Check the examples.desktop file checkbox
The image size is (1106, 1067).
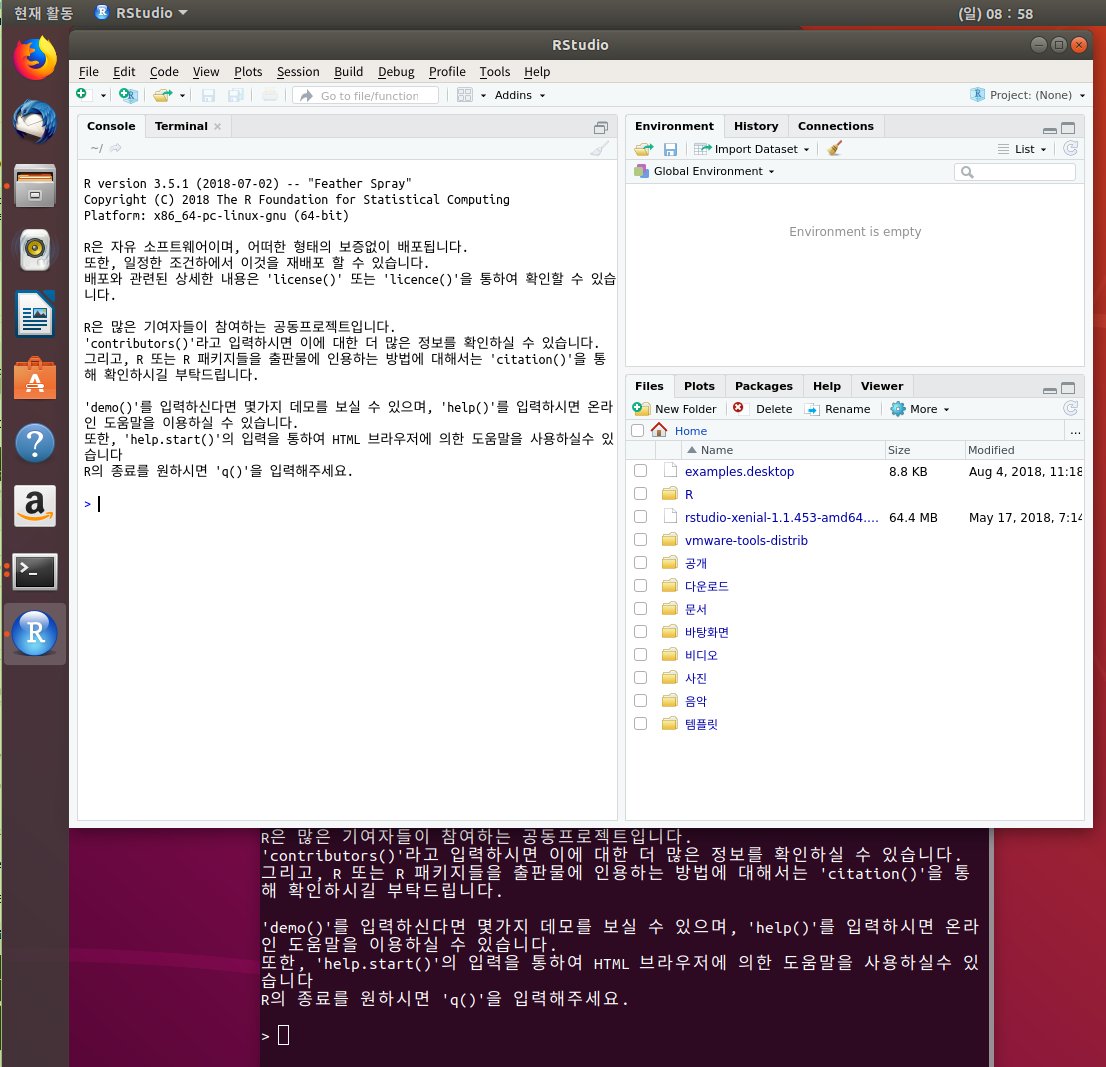[640, 470]
